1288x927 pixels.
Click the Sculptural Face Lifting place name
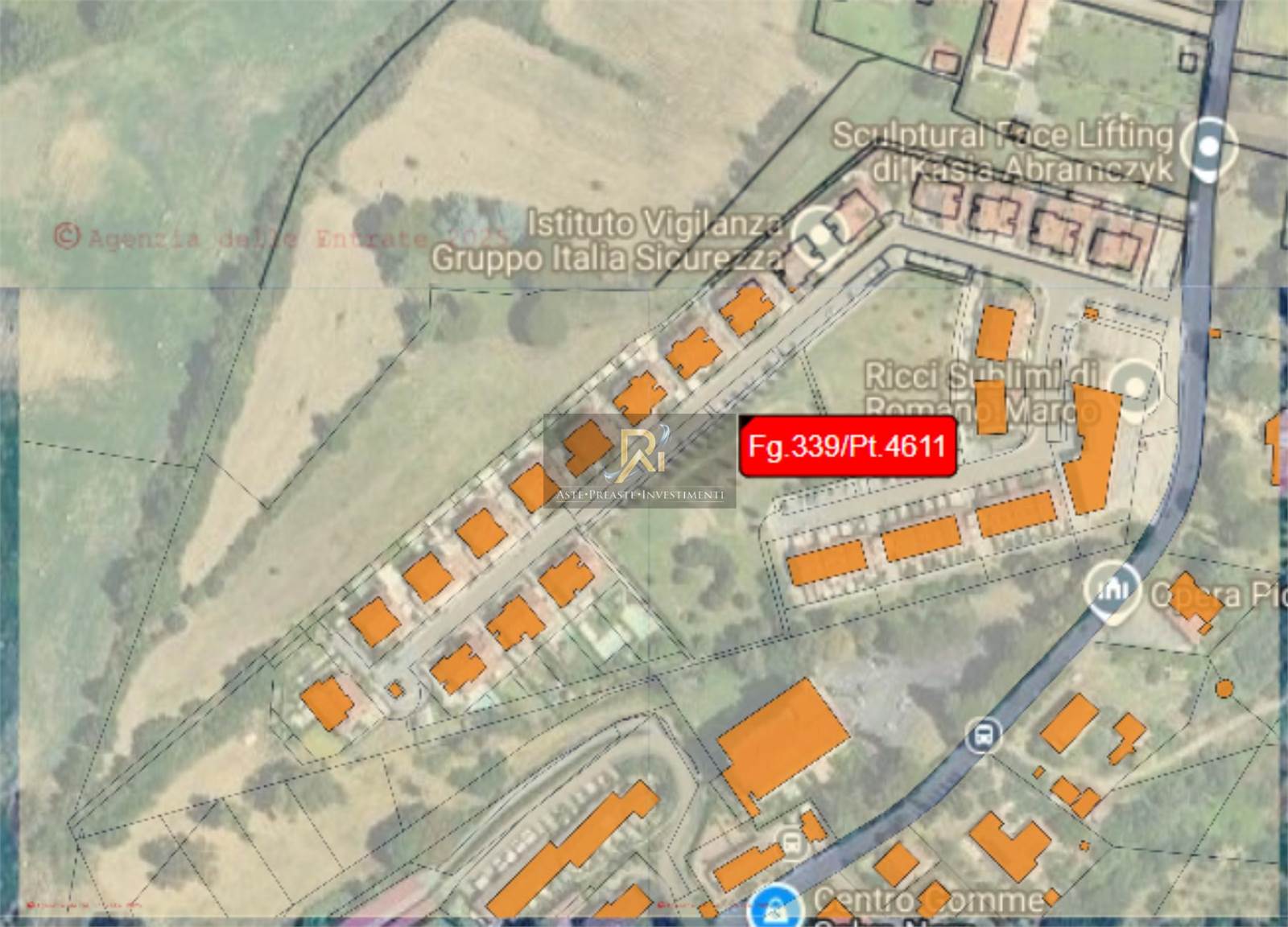(1002, 151)
